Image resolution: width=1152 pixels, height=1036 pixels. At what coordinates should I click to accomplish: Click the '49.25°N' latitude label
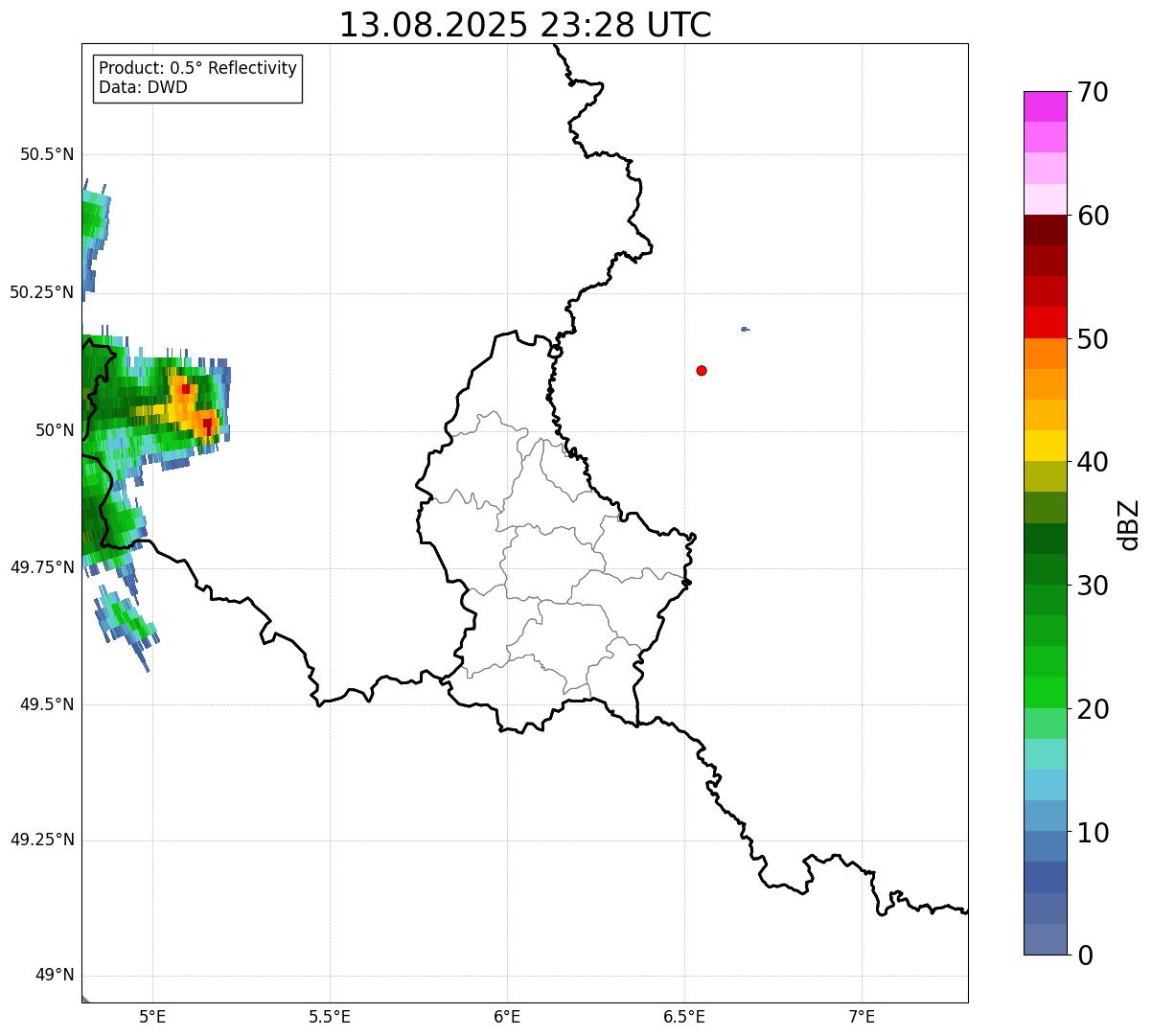[x=42, y=840]
